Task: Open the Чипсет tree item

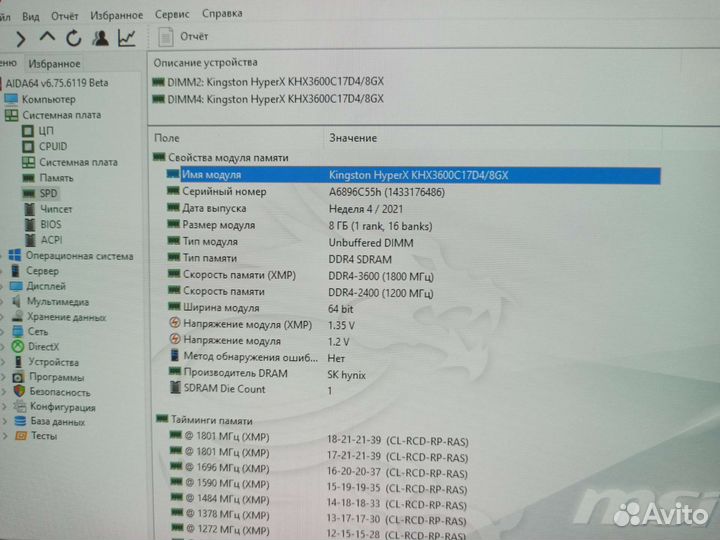Action: (56, 209)
